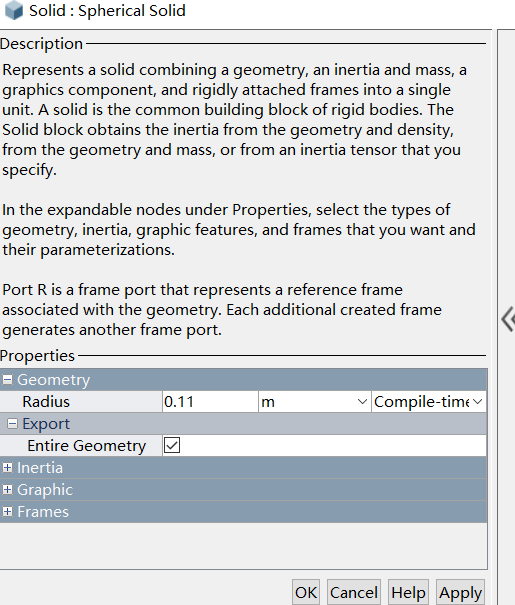Click the Graphic section header text

pos(45,490)
